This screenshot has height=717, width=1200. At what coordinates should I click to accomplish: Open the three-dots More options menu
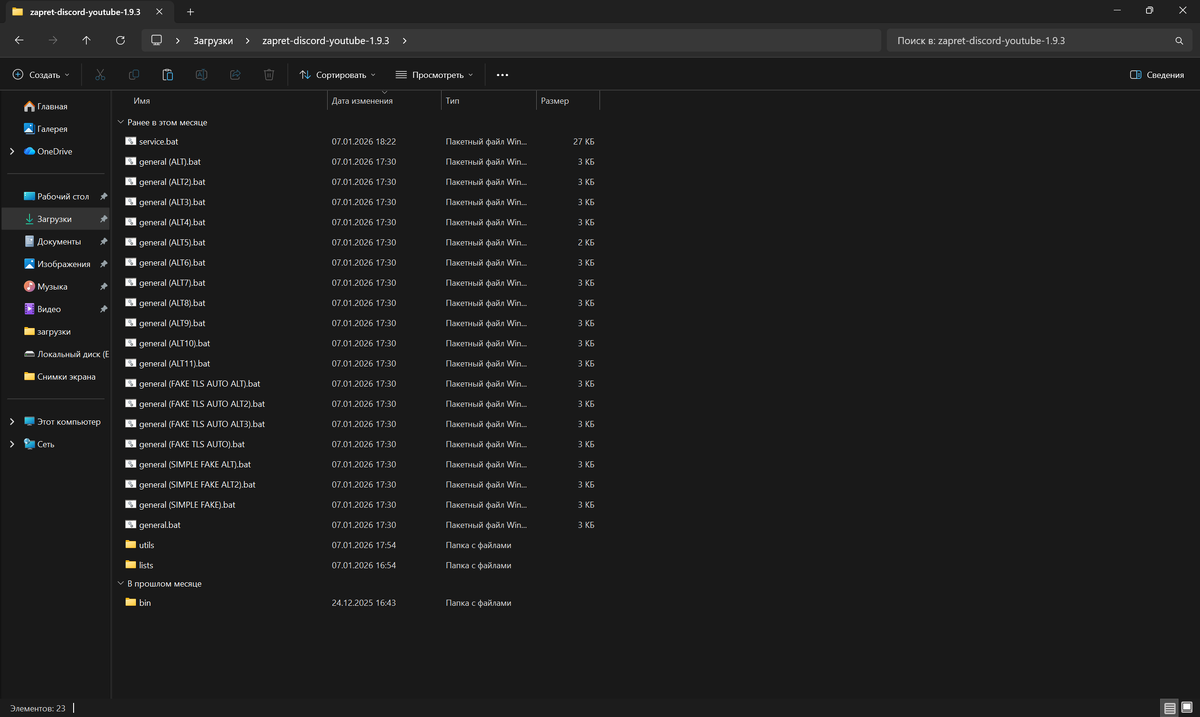502,75
